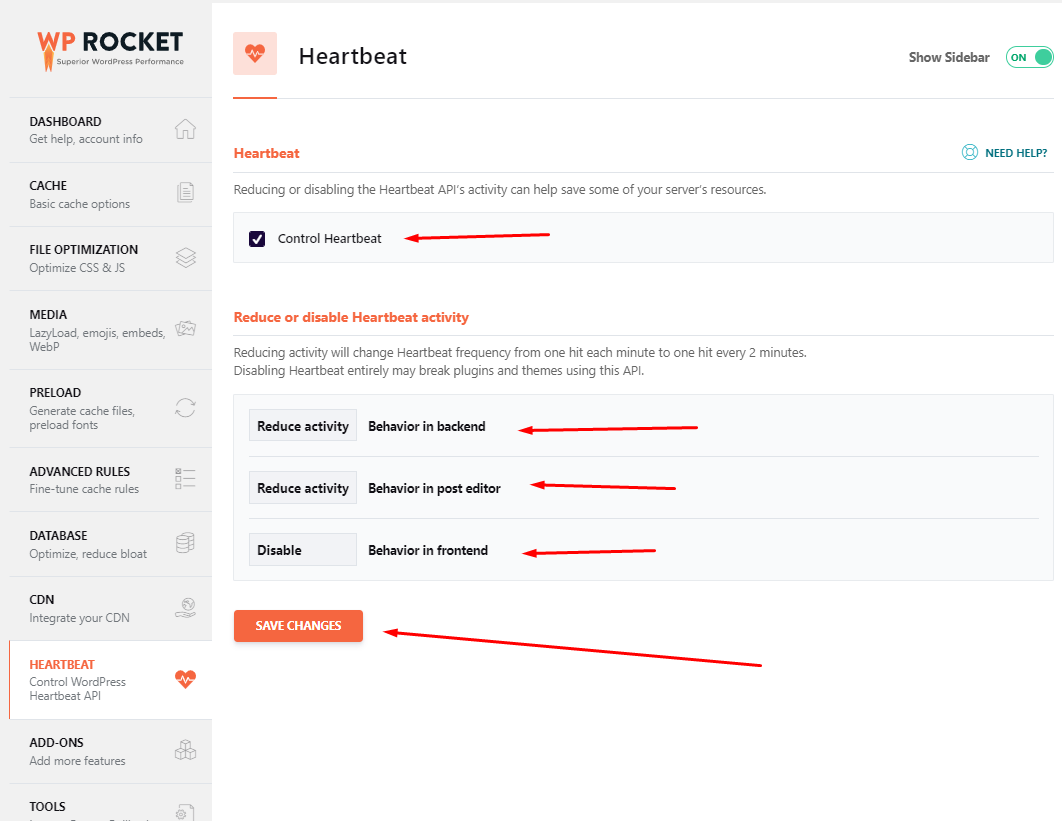Image resolution: width=1062 pixels, height=821 pixels.
Task: Click the Database cylinder icon
Action: (x=185, y=543)
